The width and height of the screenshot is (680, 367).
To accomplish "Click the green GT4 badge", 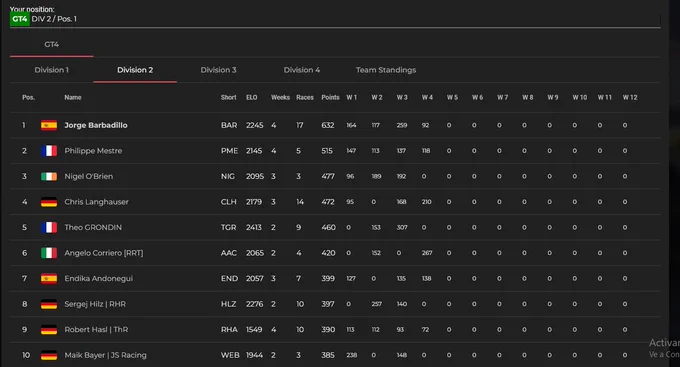I will tap(20, 19).
